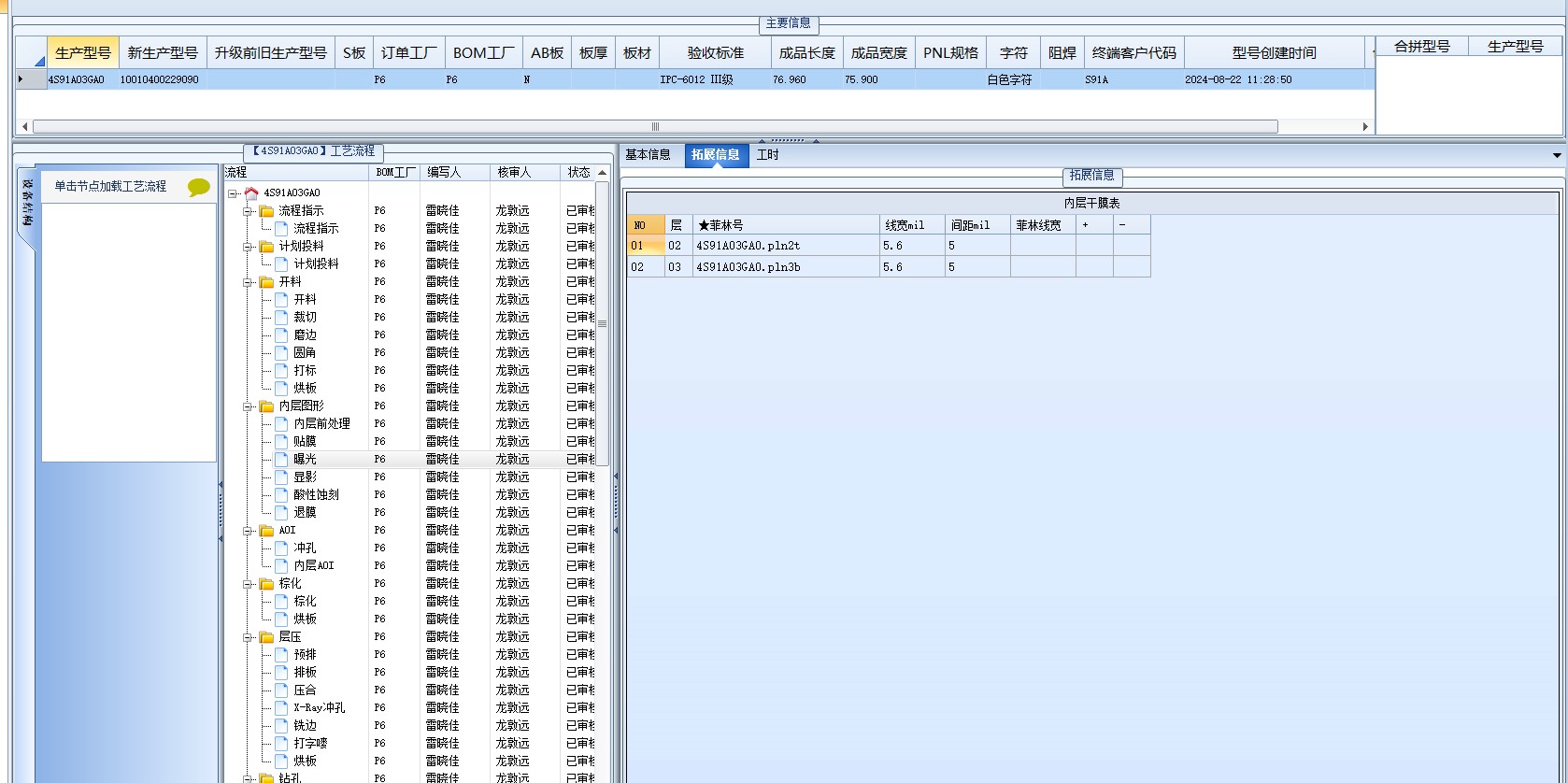Collapse the 内层图形 folder node
The image size is (1568, 783).
(x=248, y=406)
